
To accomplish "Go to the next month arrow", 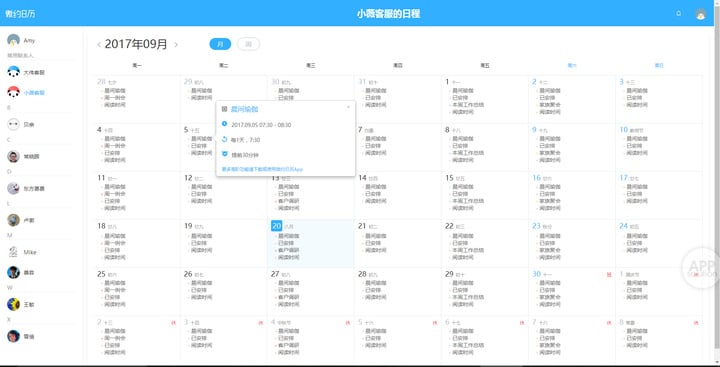I will (x=176, y=45).
